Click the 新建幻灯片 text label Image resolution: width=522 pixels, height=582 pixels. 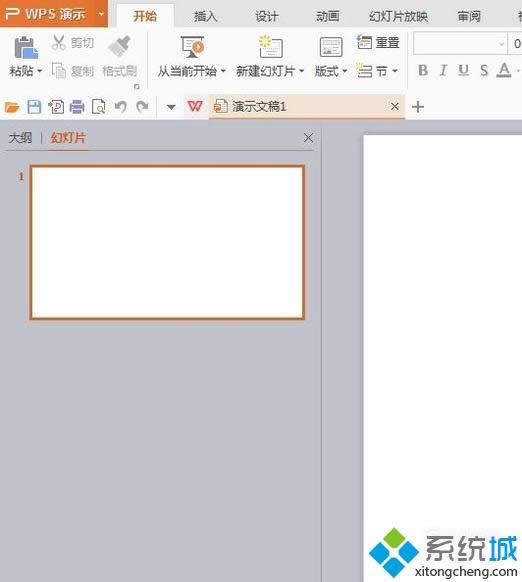(265, 71)
